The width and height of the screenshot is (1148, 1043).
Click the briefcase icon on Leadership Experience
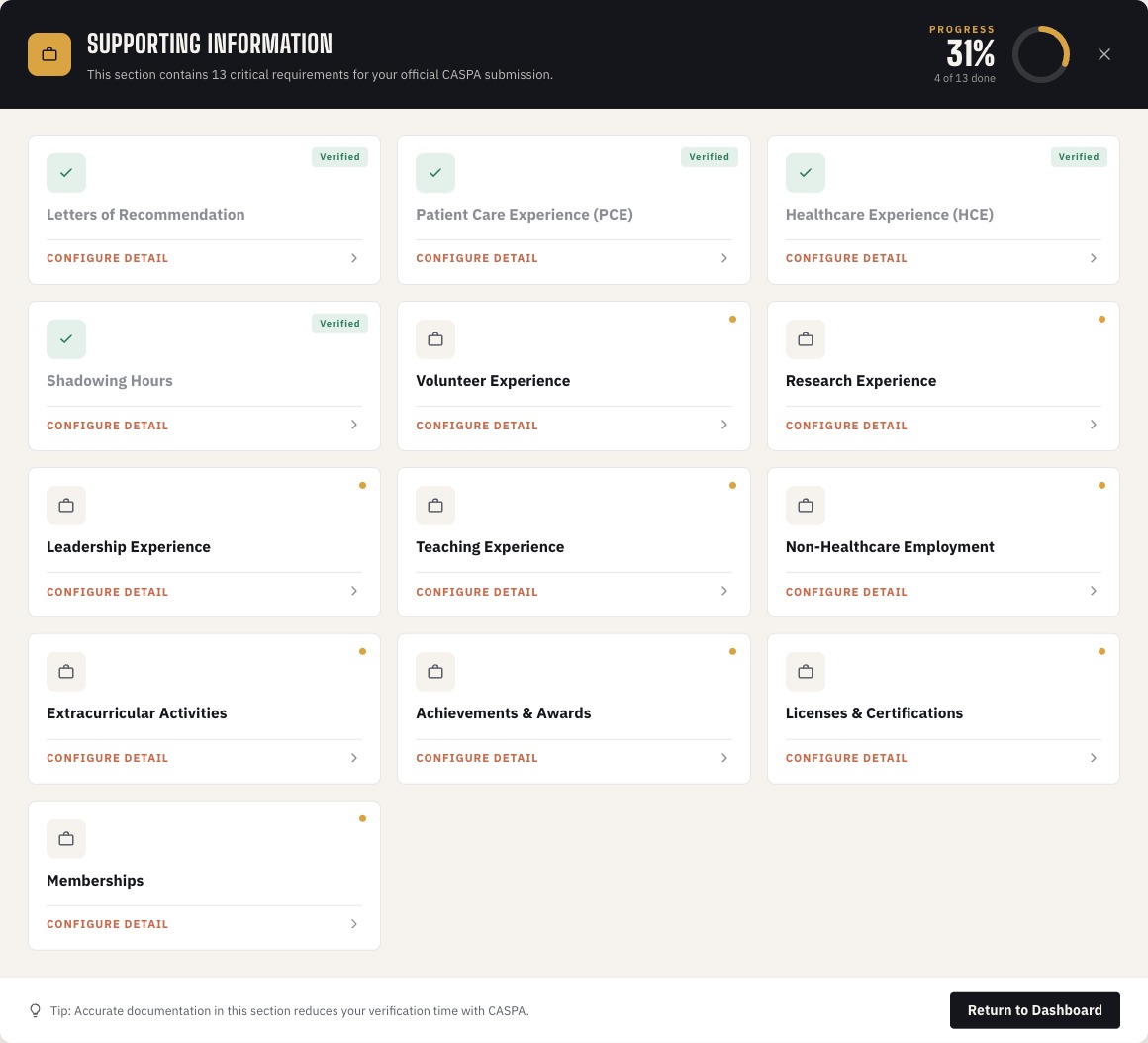pyautogui.click(x=66, y=505)
